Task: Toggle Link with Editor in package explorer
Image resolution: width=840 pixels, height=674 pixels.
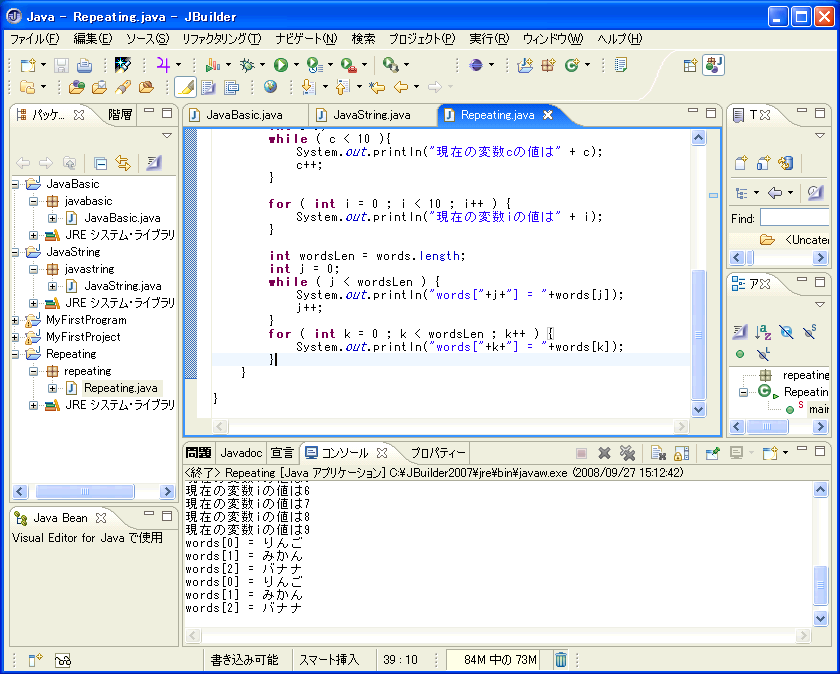Action: click(123, 163)
